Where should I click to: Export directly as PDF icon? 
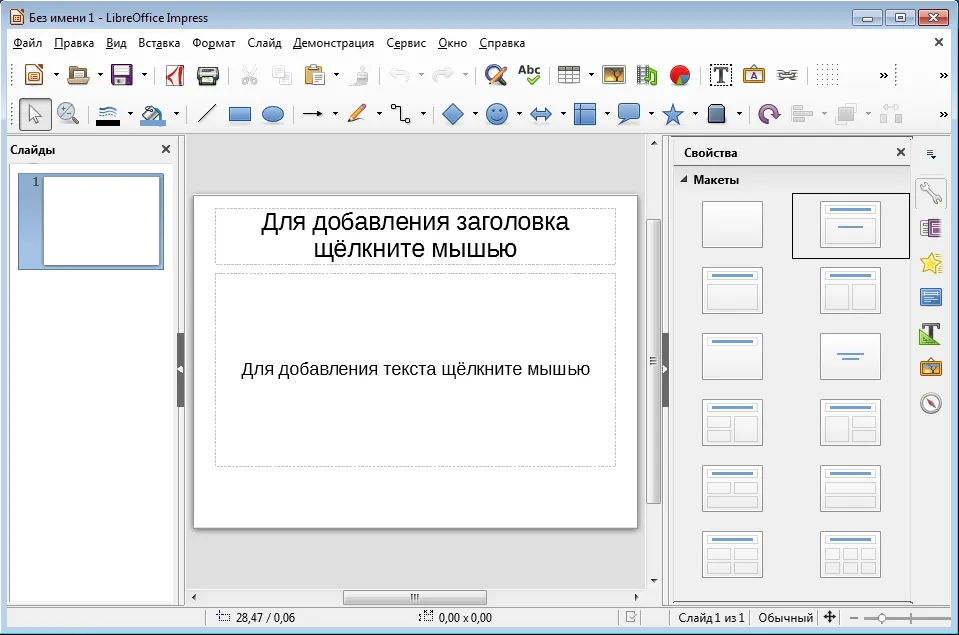click(x=175, y=75)
